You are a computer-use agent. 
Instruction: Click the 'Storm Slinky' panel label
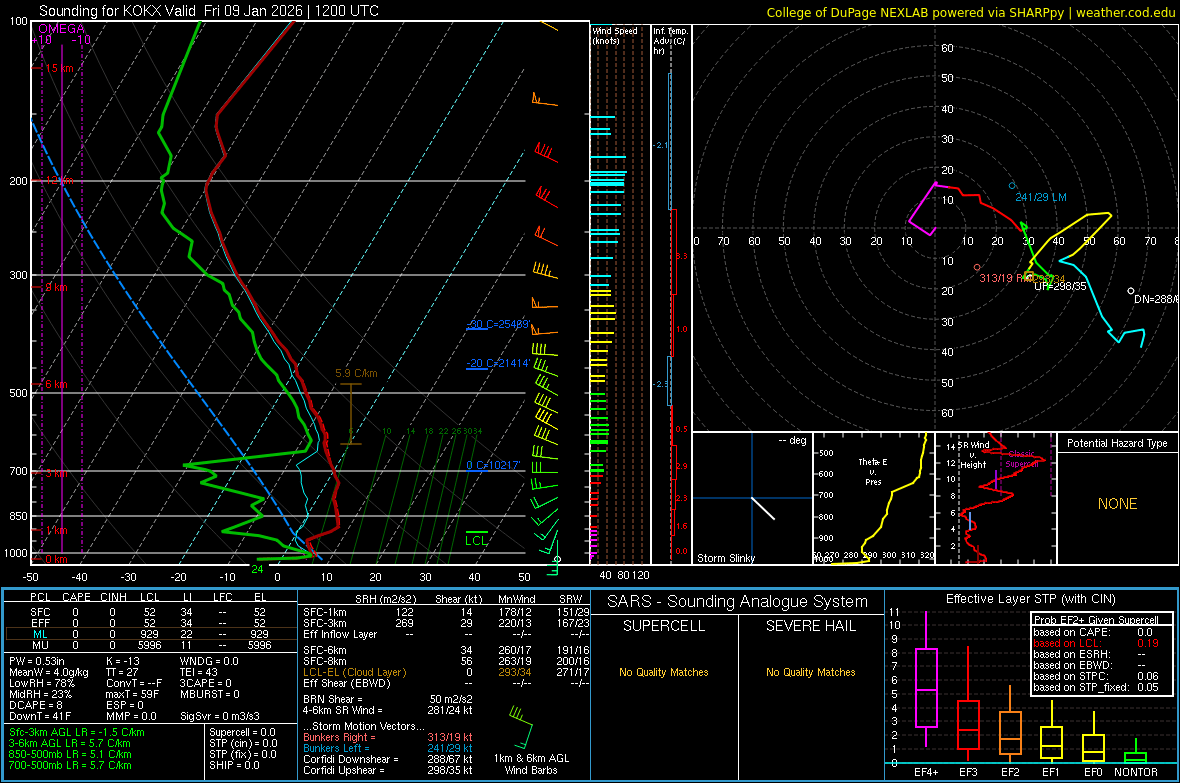coord(725,558)
